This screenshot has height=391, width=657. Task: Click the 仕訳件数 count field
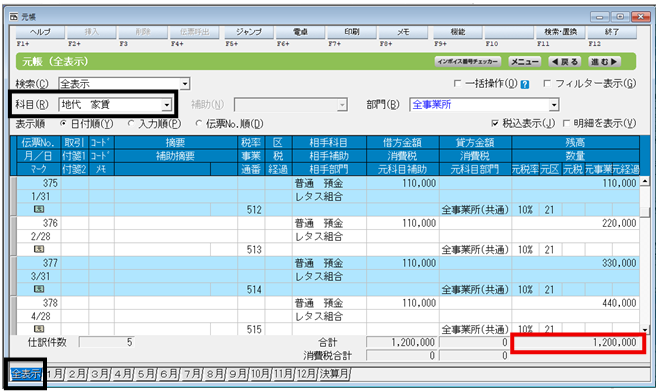pyautogui.click(x=106, y=342)
